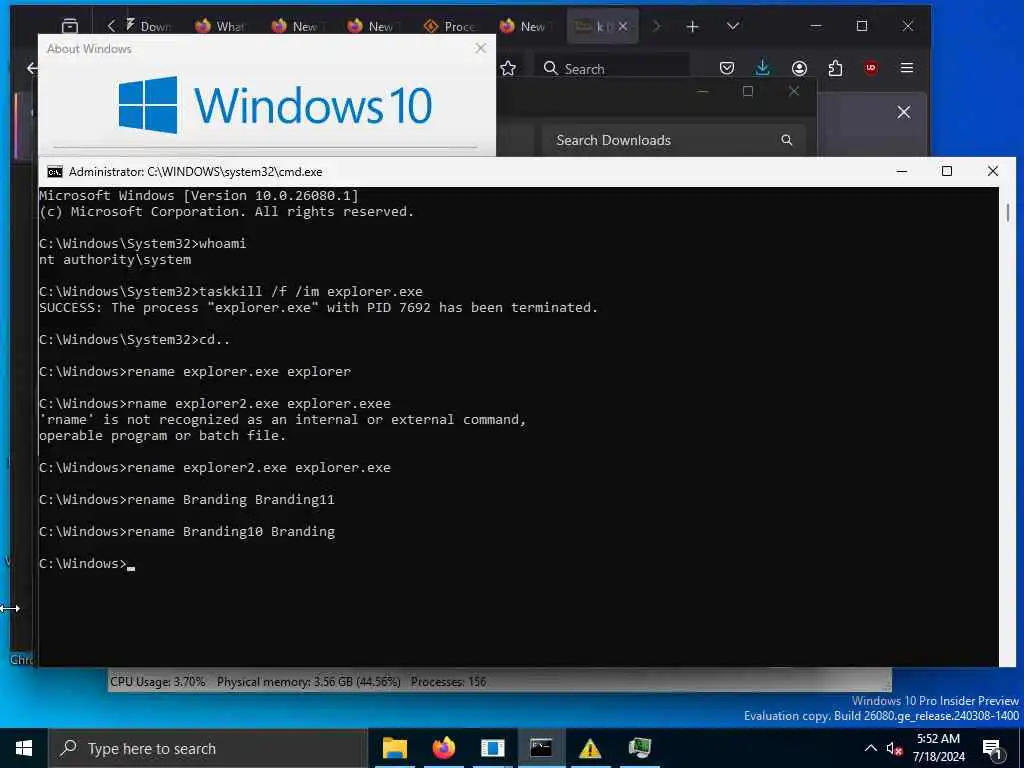Click 'nt authority\system' output line
The height and width of the screenshot is (768, 1024).
(115, 259)
